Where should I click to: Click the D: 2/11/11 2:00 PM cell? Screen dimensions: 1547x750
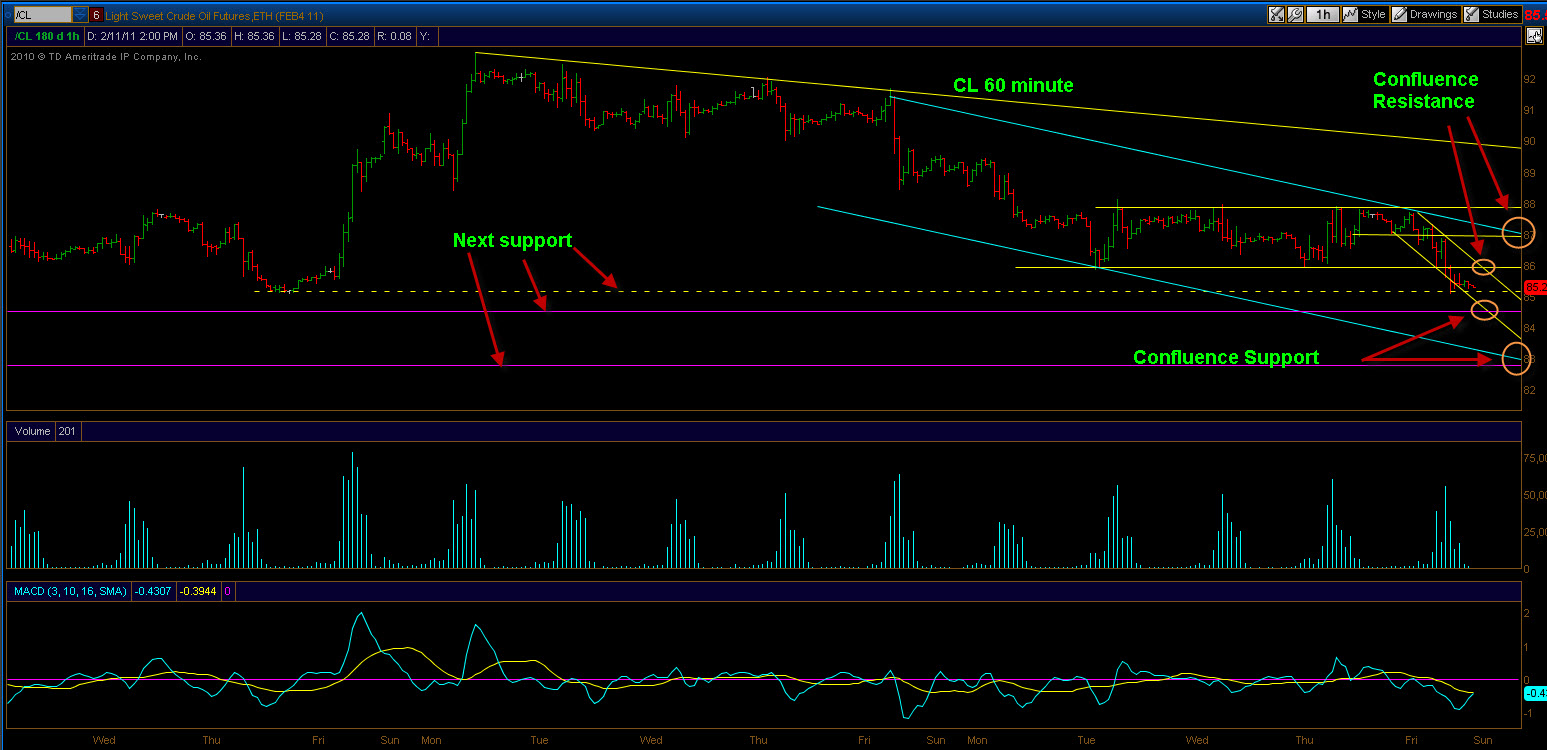(132, 36)
